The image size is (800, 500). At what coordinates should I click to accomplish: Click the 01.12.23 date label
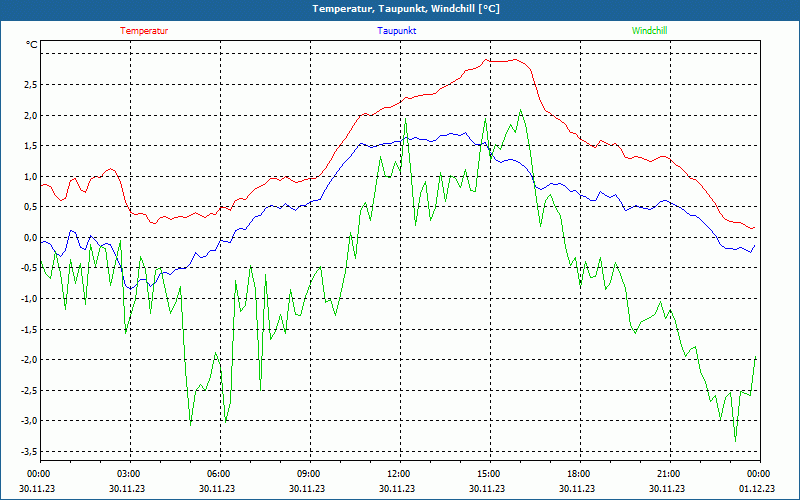(x=757, y=488)
